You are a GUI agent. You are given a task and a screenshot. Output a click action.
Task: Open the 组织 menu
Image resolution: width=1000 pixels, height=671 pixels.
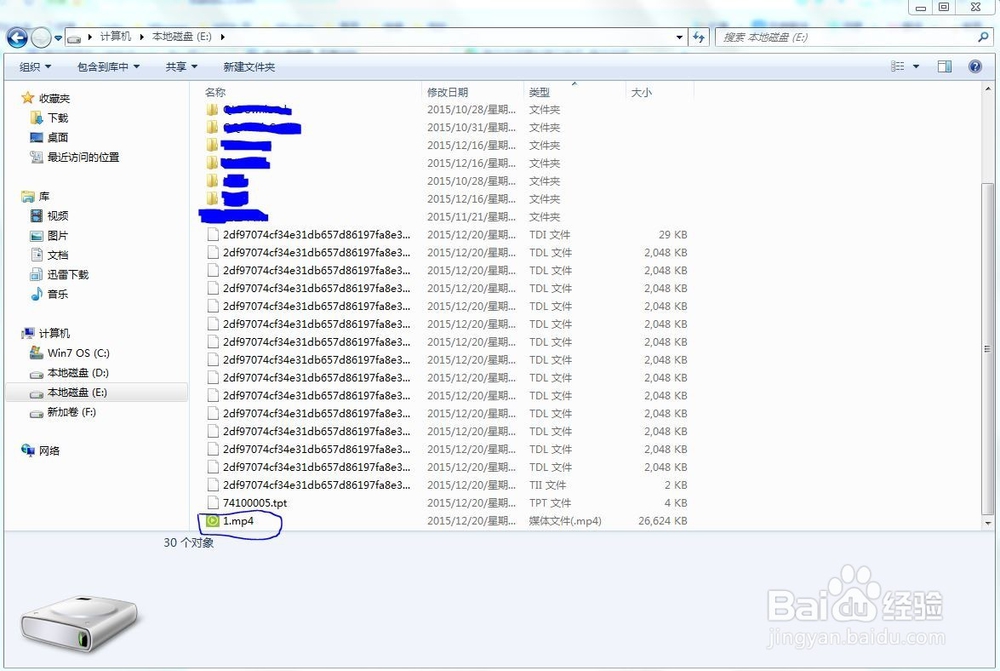35,67
